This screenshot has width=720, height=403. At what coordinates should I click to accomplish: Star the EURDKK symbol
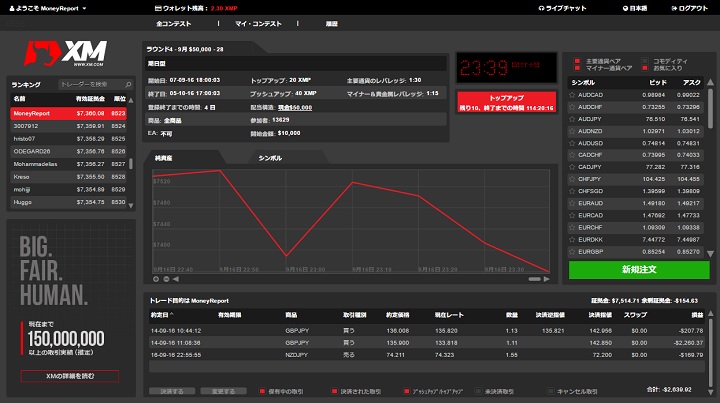click(x=572, y=240)
